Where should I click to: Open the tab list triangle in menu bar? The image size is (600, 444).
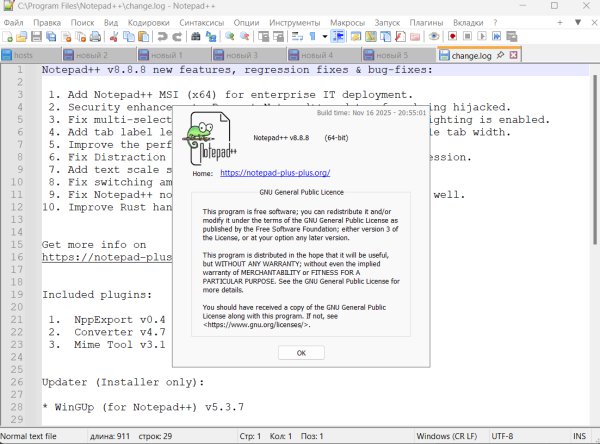click(x=578, y=23)
